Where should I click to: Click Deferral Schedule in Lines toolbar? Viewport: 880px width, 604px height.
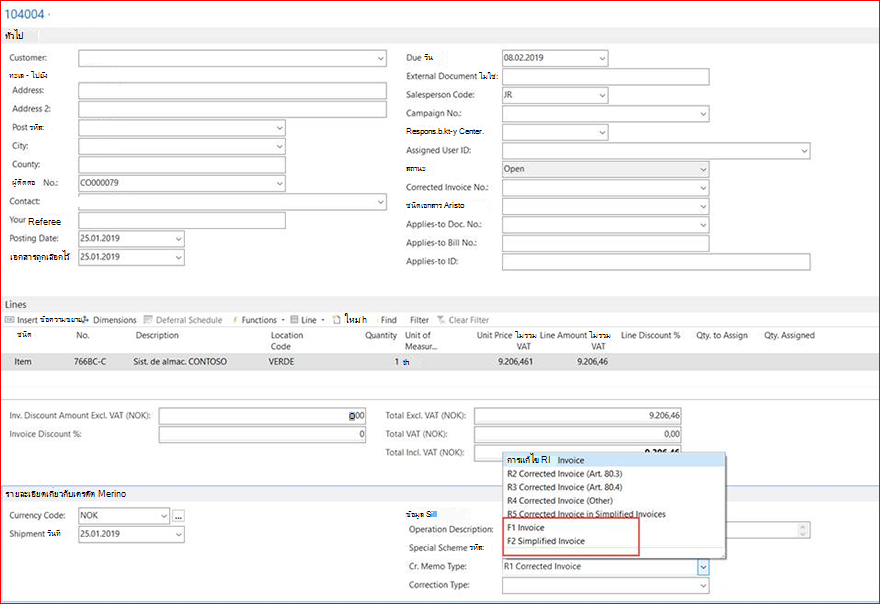183,320
